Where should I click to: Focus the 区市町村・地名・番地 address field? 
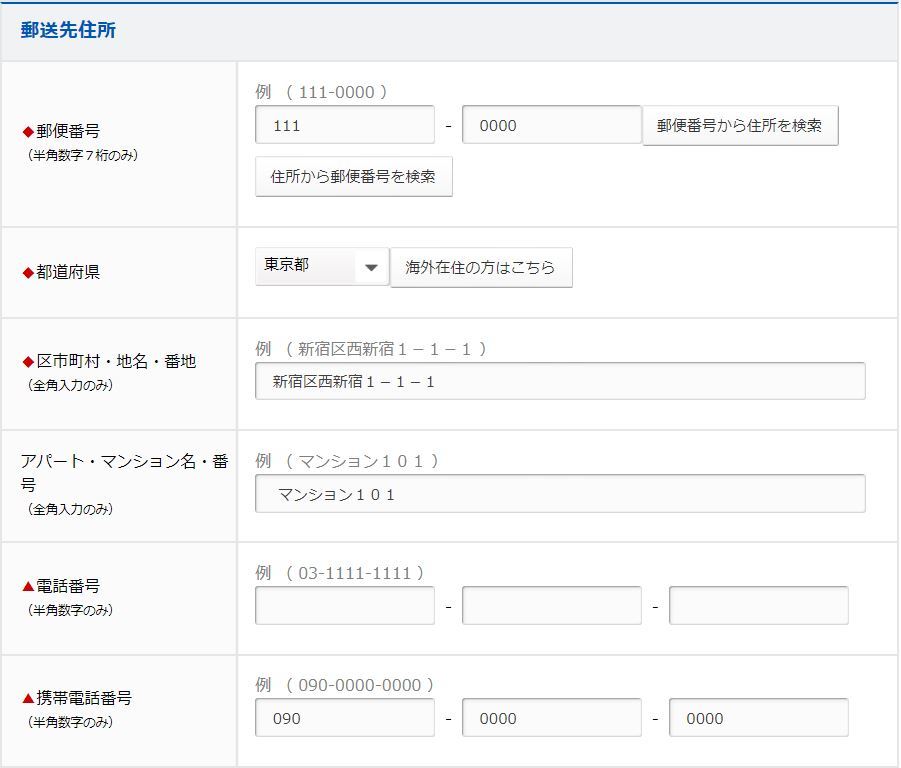pyautogui.click(x=560, y=382)
